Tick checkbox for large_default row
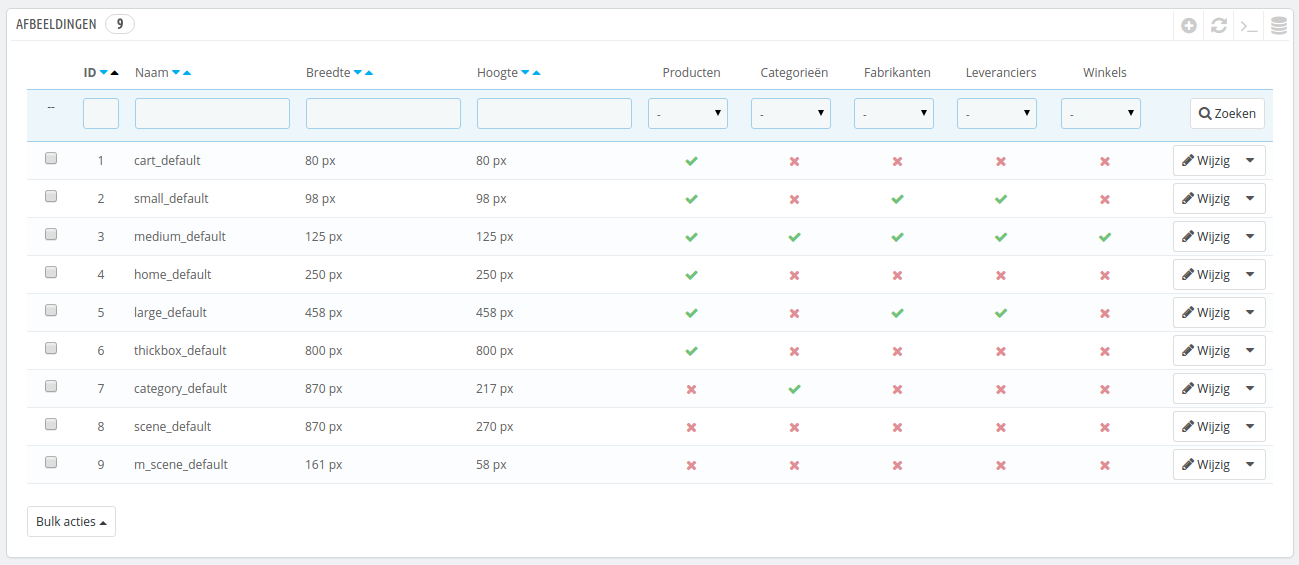 (x=51, y=310)
